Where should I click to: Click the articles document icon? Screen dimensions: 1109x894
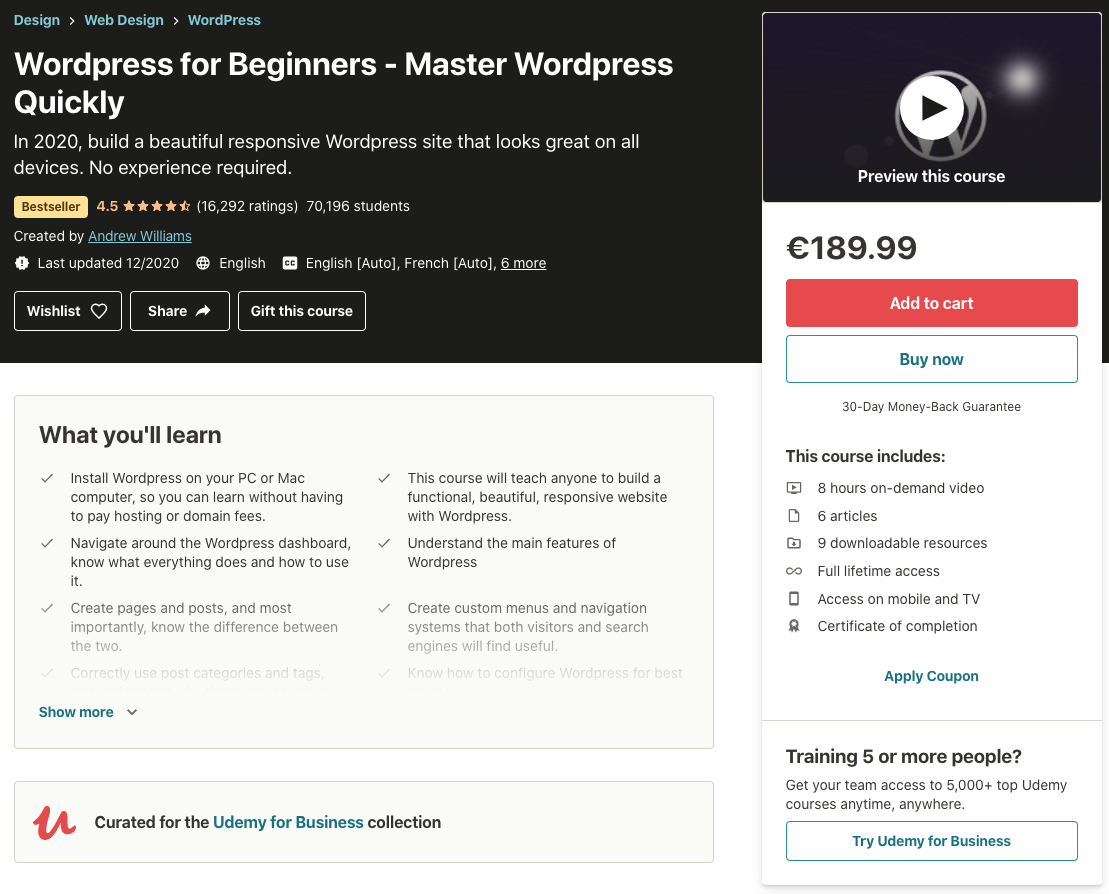pos(794,516)
